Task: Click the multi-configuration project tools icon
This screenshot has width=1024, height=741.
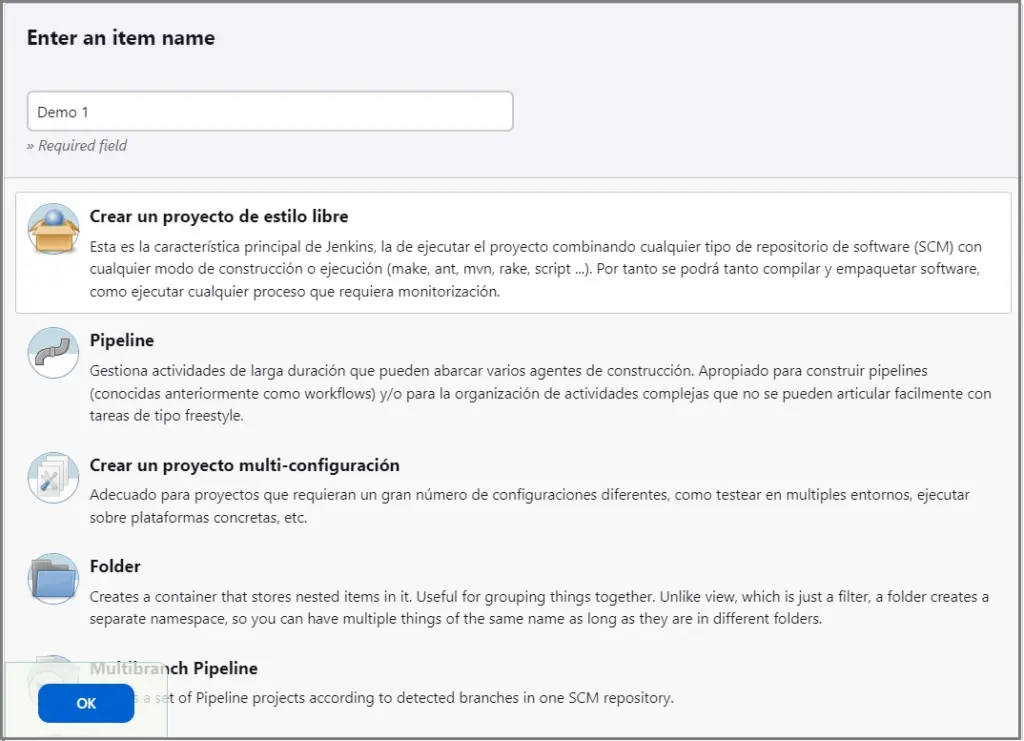Action: [54, 478]
